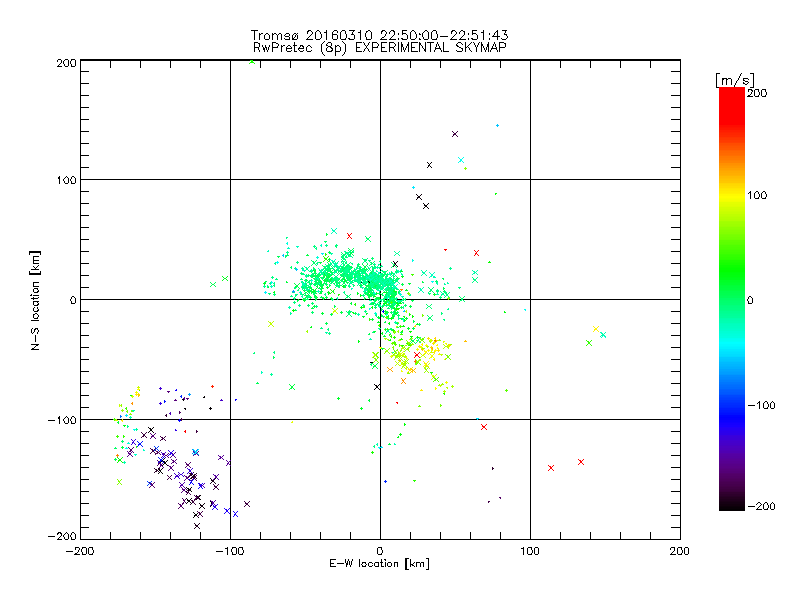
Task: Click the x-axis tick label 0
Action: click(380, 551)
